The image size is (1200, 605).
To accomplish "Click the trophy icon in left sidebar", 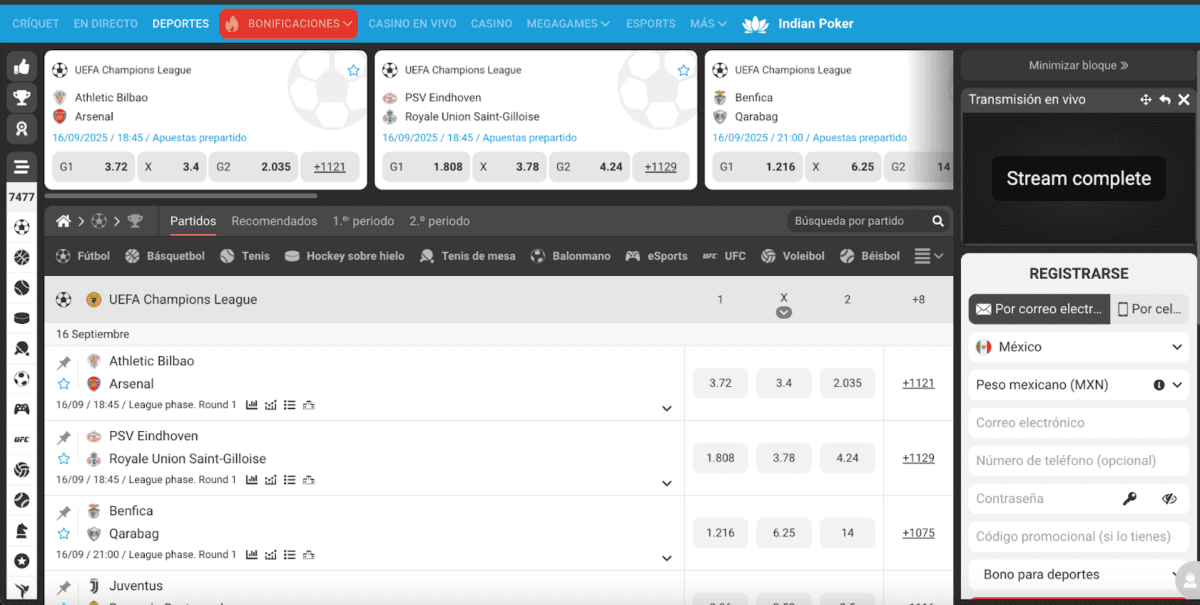I will coord(21,98).
